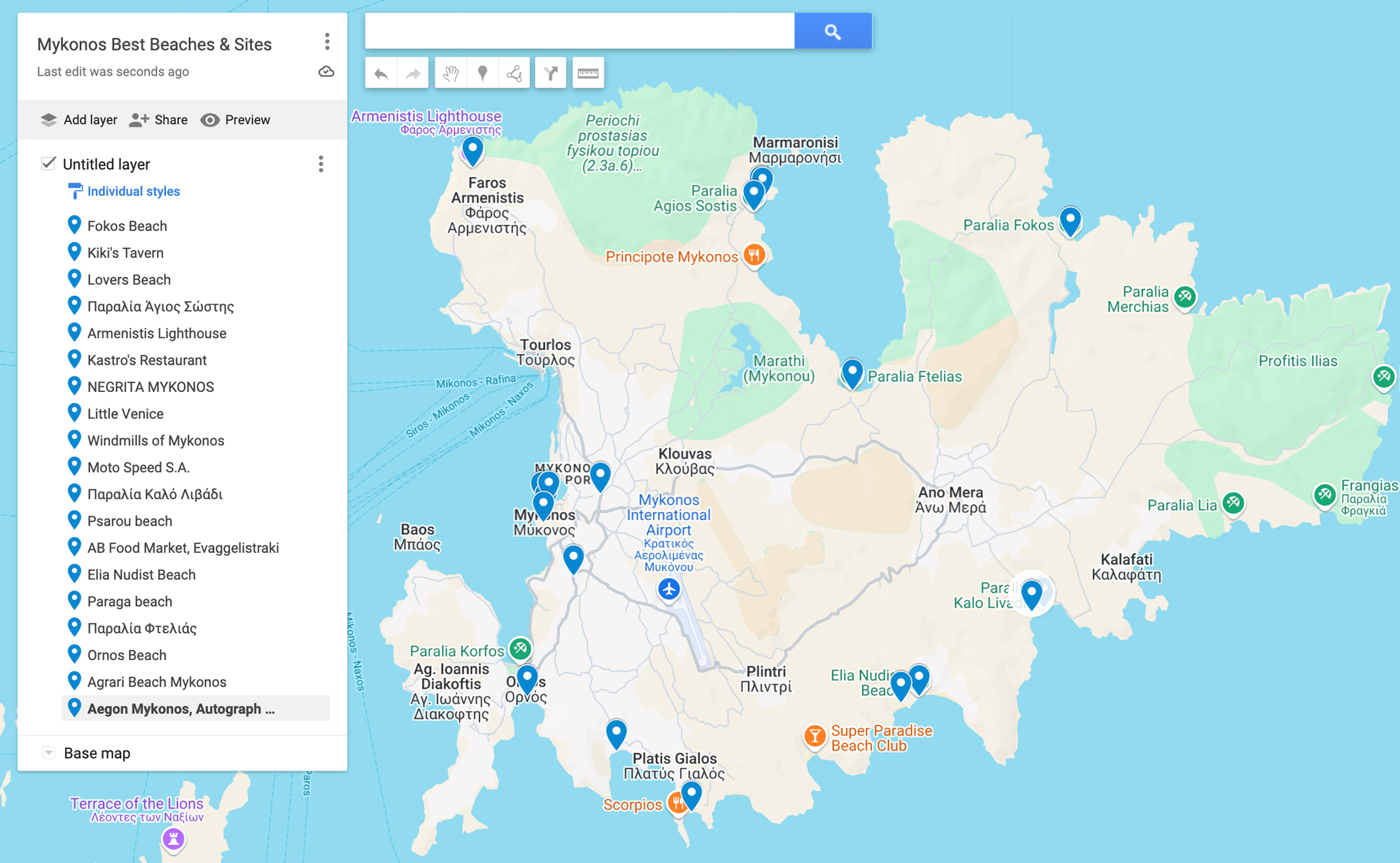Select Windmills of Mykonos list entry
Screen dimensions: 1400x863
tap(196, 440)
